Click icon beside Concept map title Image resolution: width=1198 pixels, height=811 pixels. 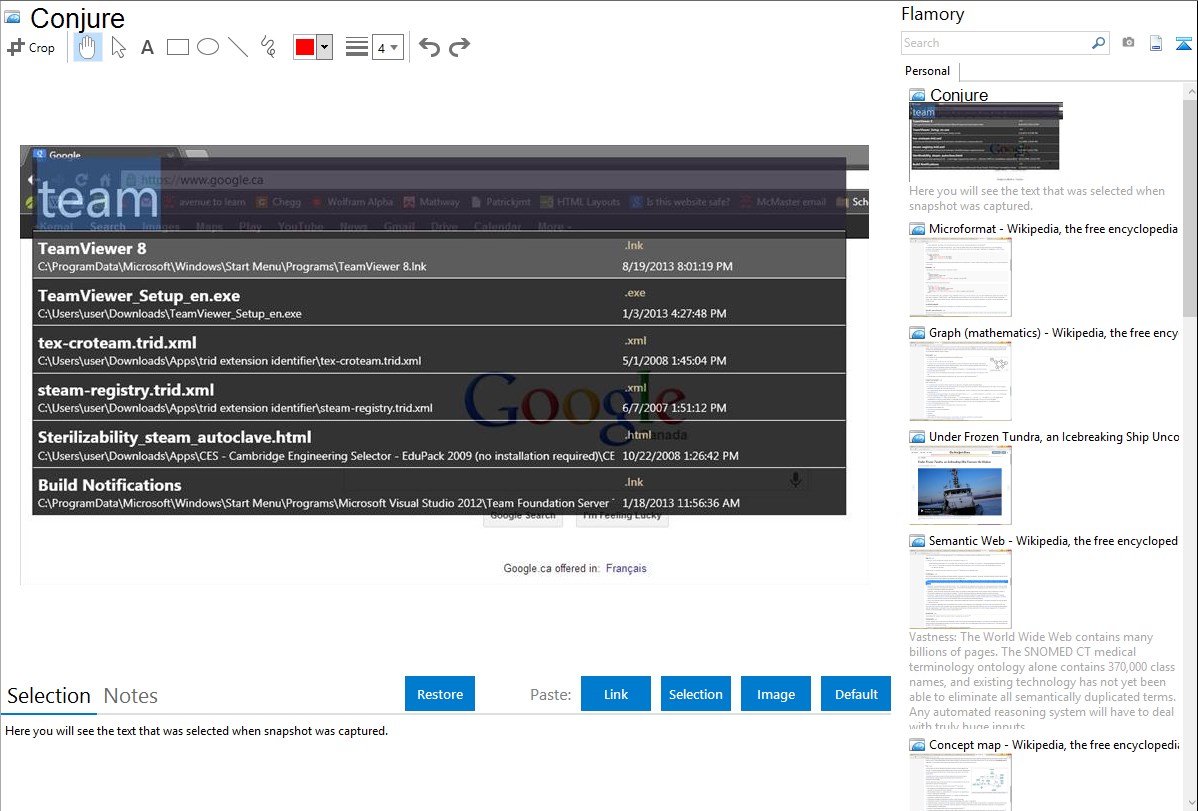pos(917,744)
